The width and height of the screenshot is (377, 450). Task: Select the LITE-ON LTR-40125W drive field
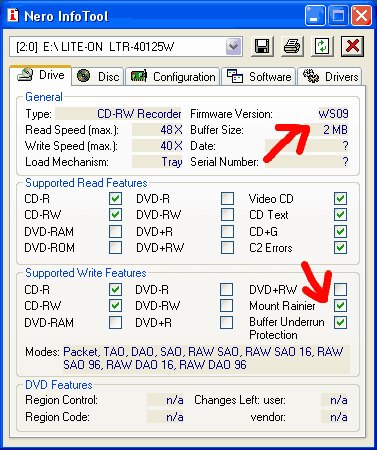(126, 46)
